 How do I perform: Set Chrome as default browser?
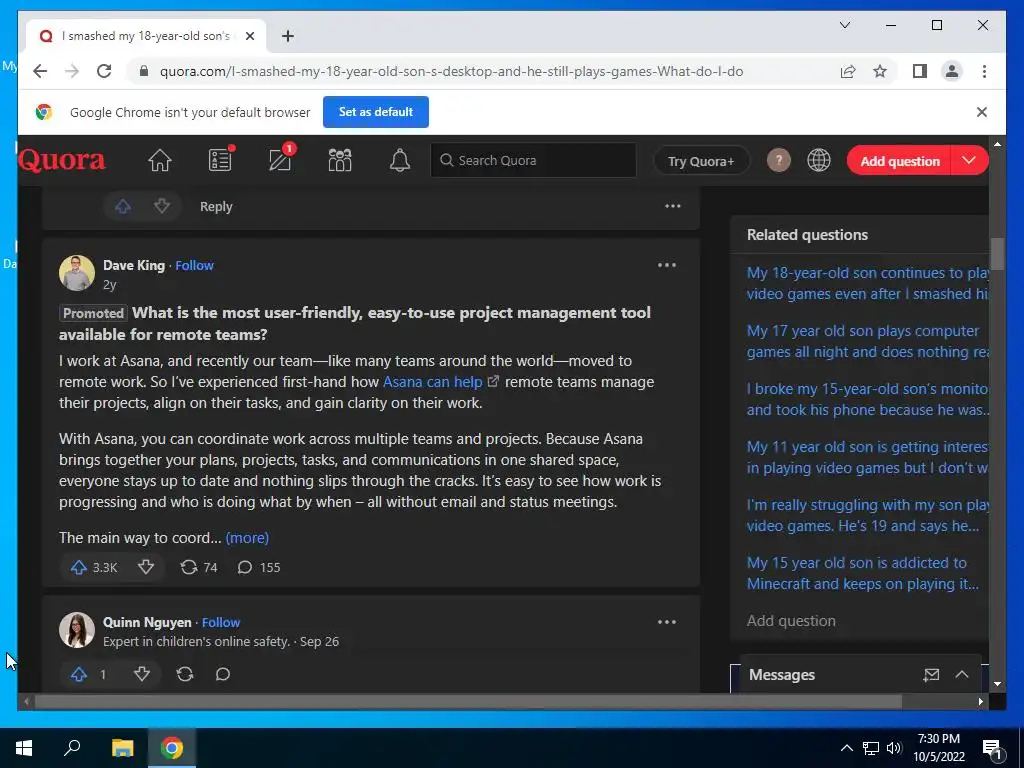376,112
